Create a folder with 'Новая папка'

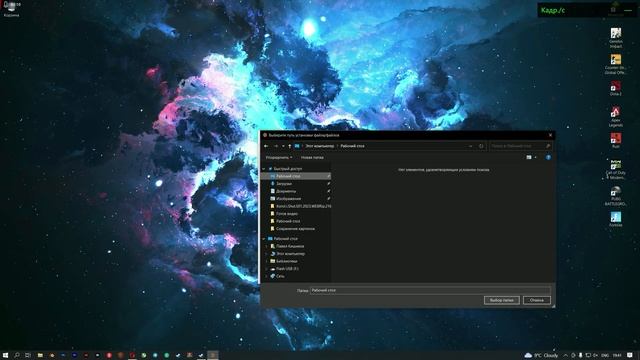click(312, 158)
